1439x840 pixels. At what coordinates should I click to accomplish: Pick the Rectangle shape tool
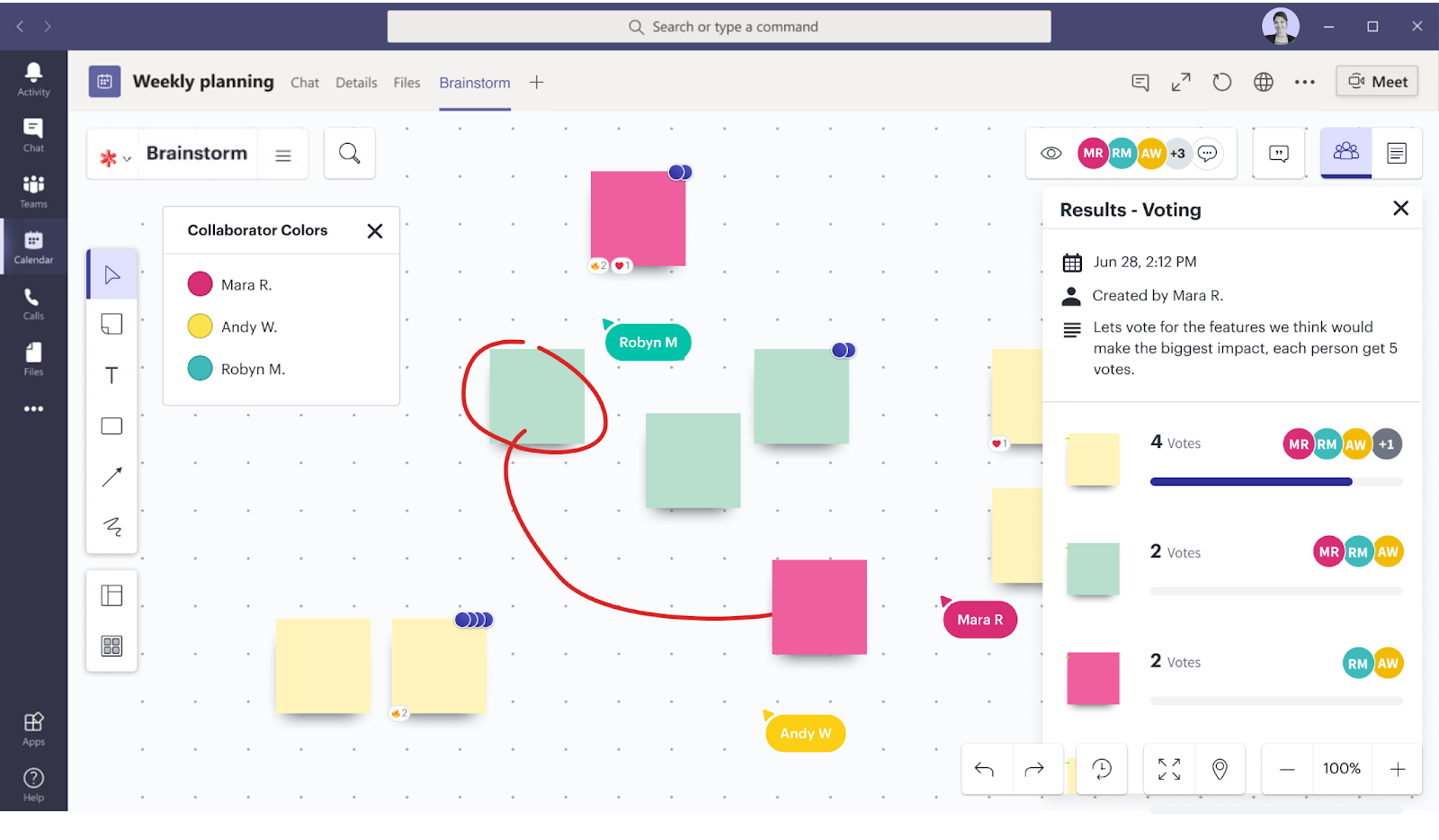[112, 425]
